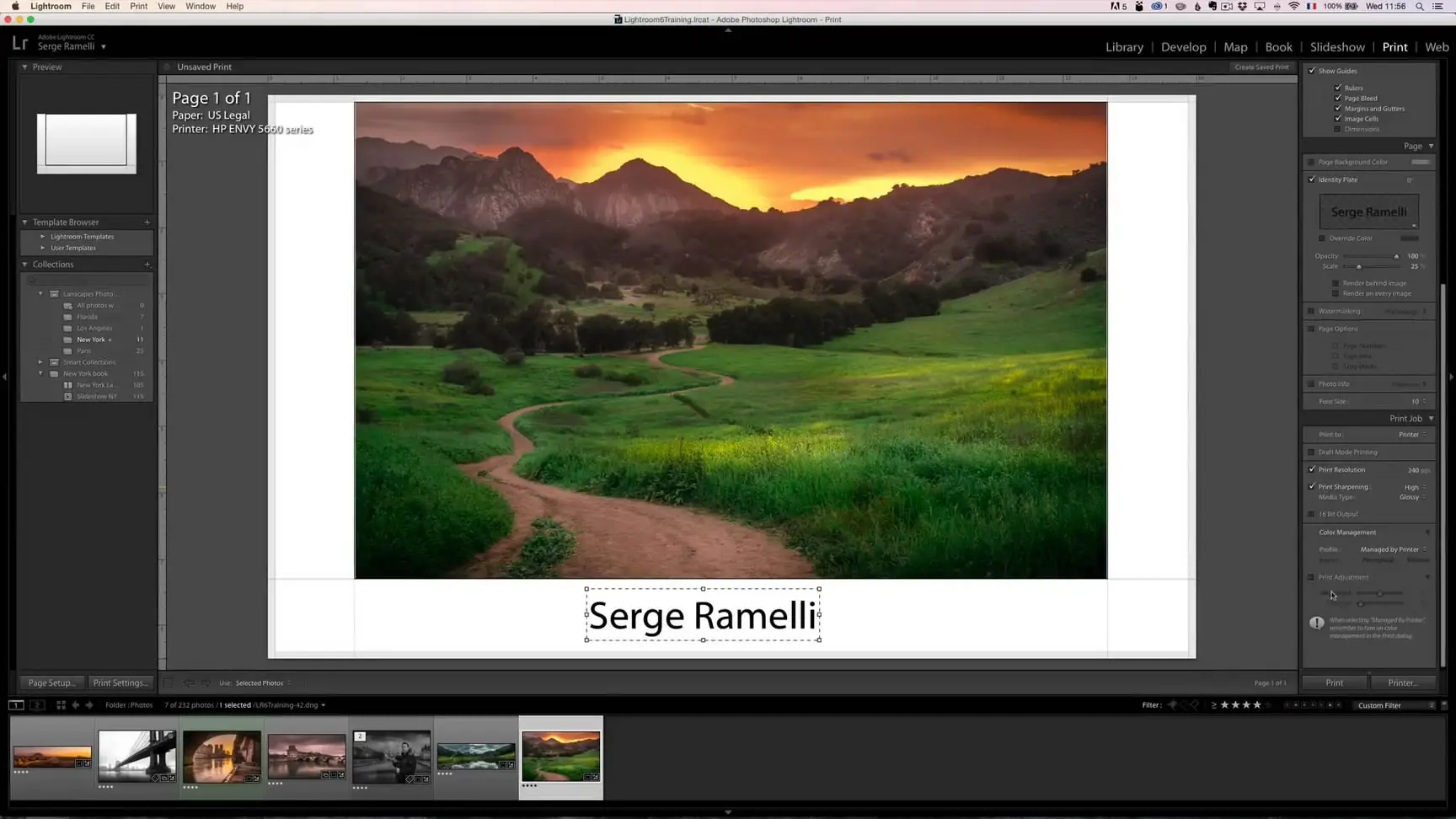This screenshot has height=819, width=1456.
Task: Open the Apple menu
Action: pyautogui.click(x=15, y=6)
